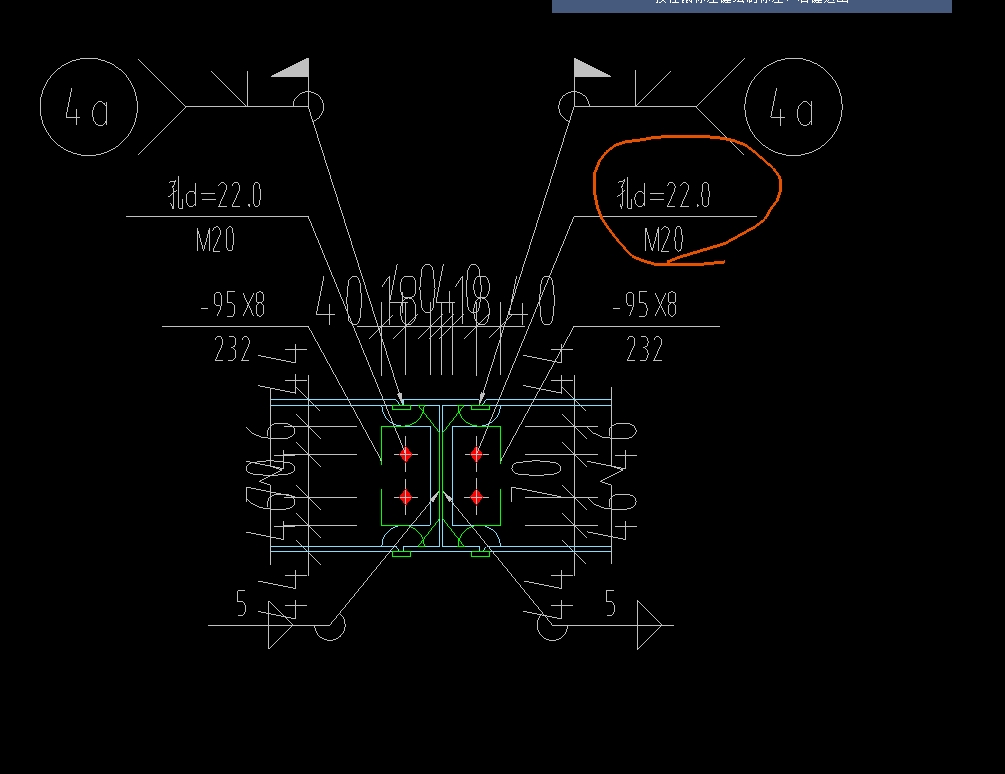Select the weld circle on bottom-right leader
Viewport: 1005px width, 774px height.
click(x=552, y=625)
